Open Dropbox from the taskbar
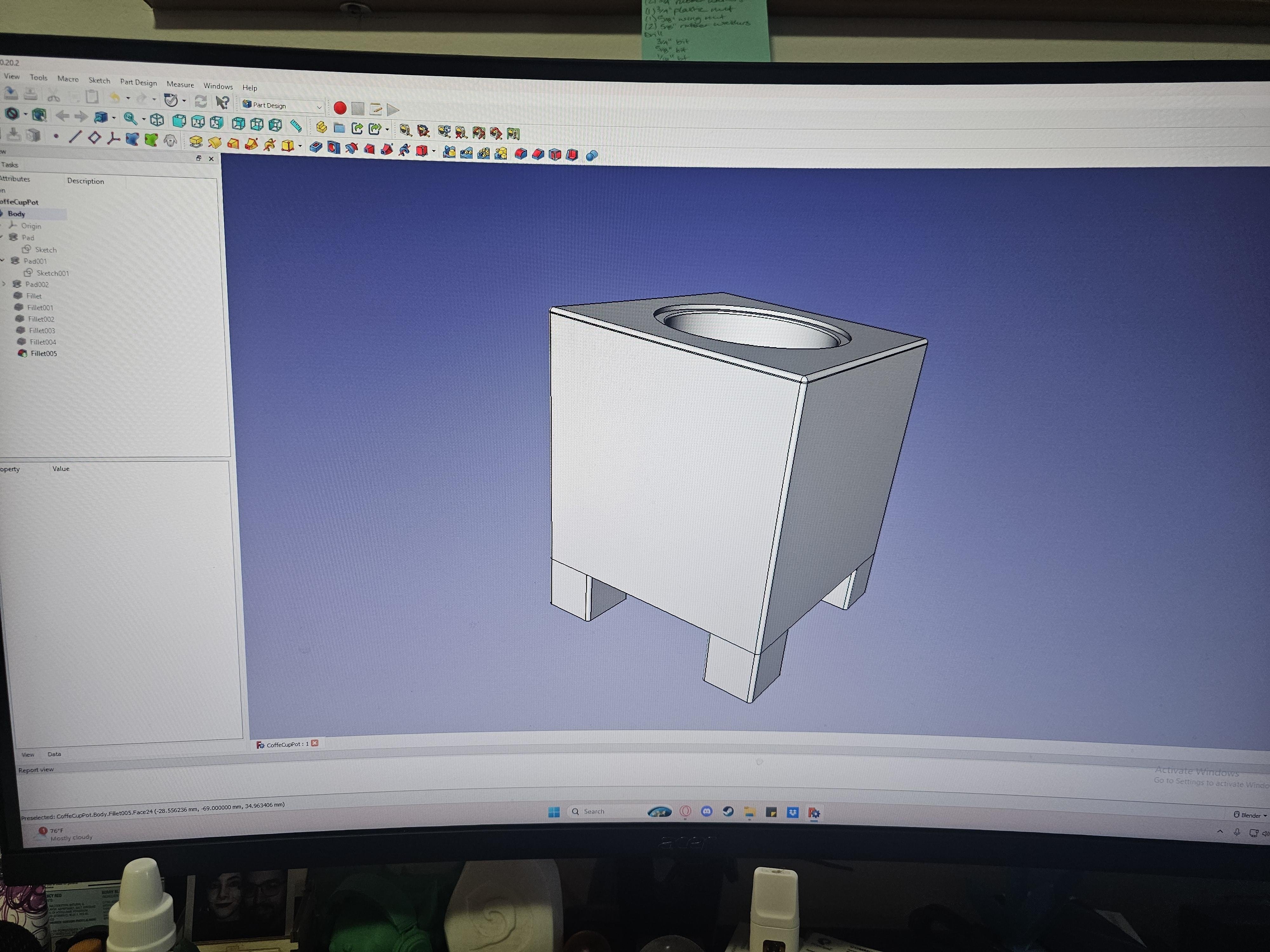 click(x=793, y=813)
